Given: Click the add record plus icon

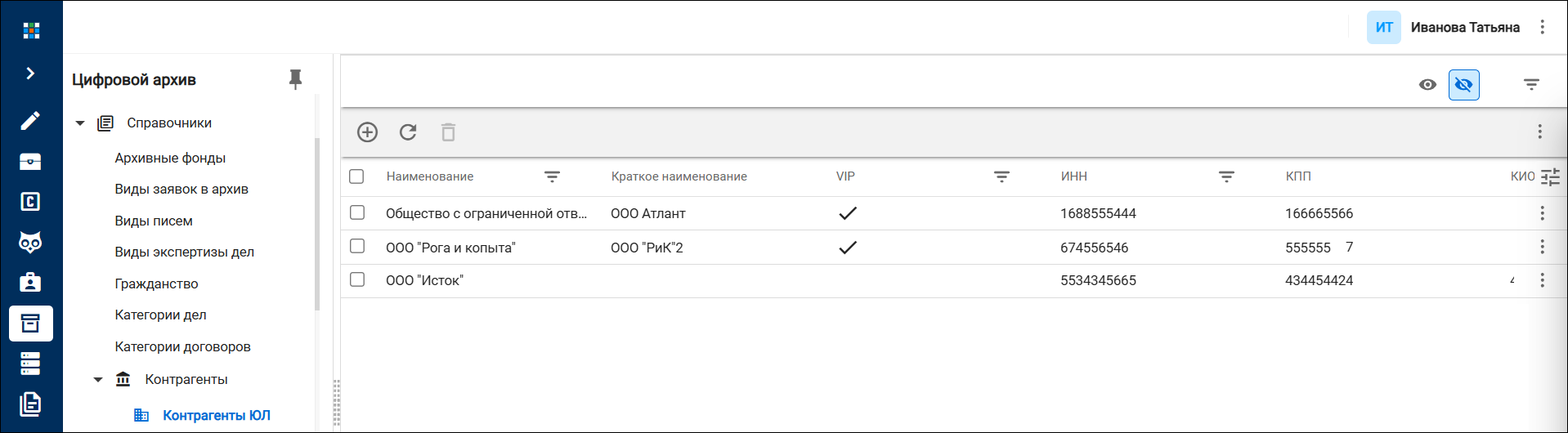Looking at the screenshot, I should pos(367,132).
